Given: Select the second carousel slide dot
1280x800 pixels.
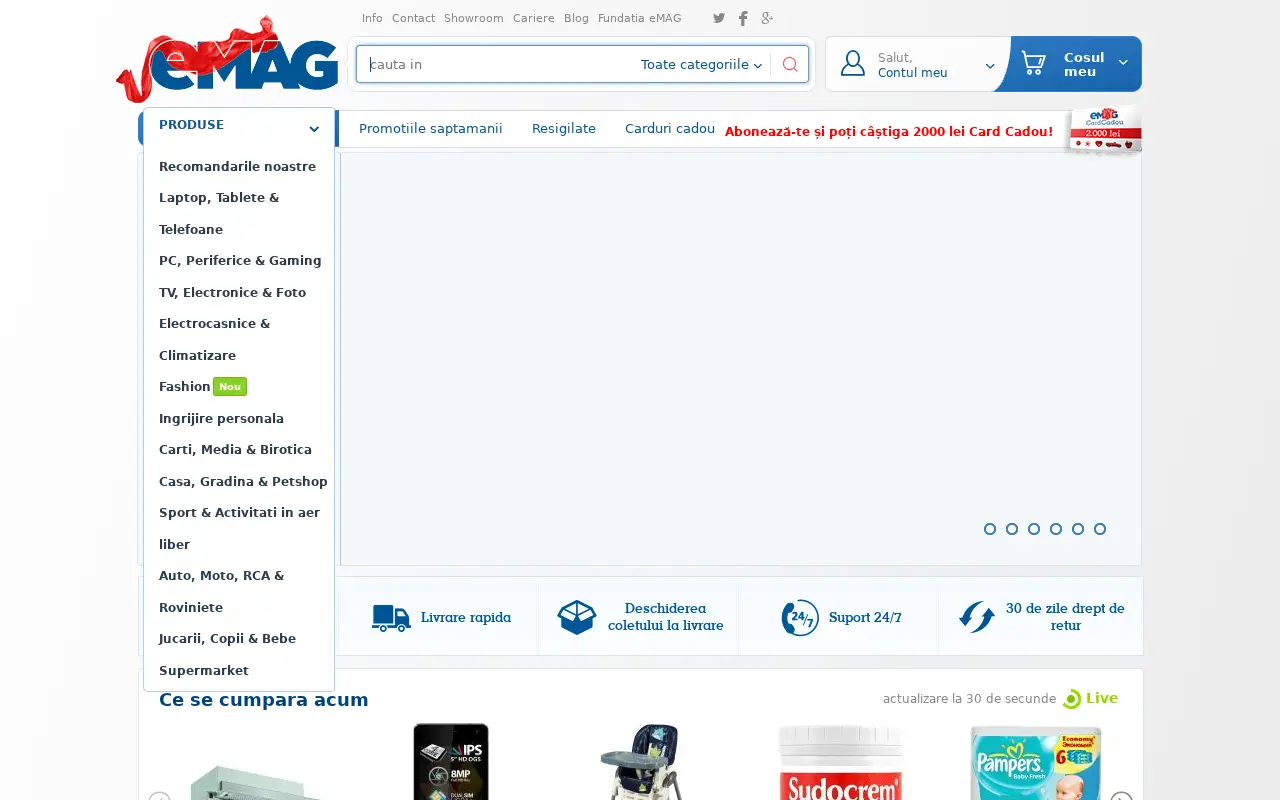Looking at the screenshot, I should click(1012, 529).
